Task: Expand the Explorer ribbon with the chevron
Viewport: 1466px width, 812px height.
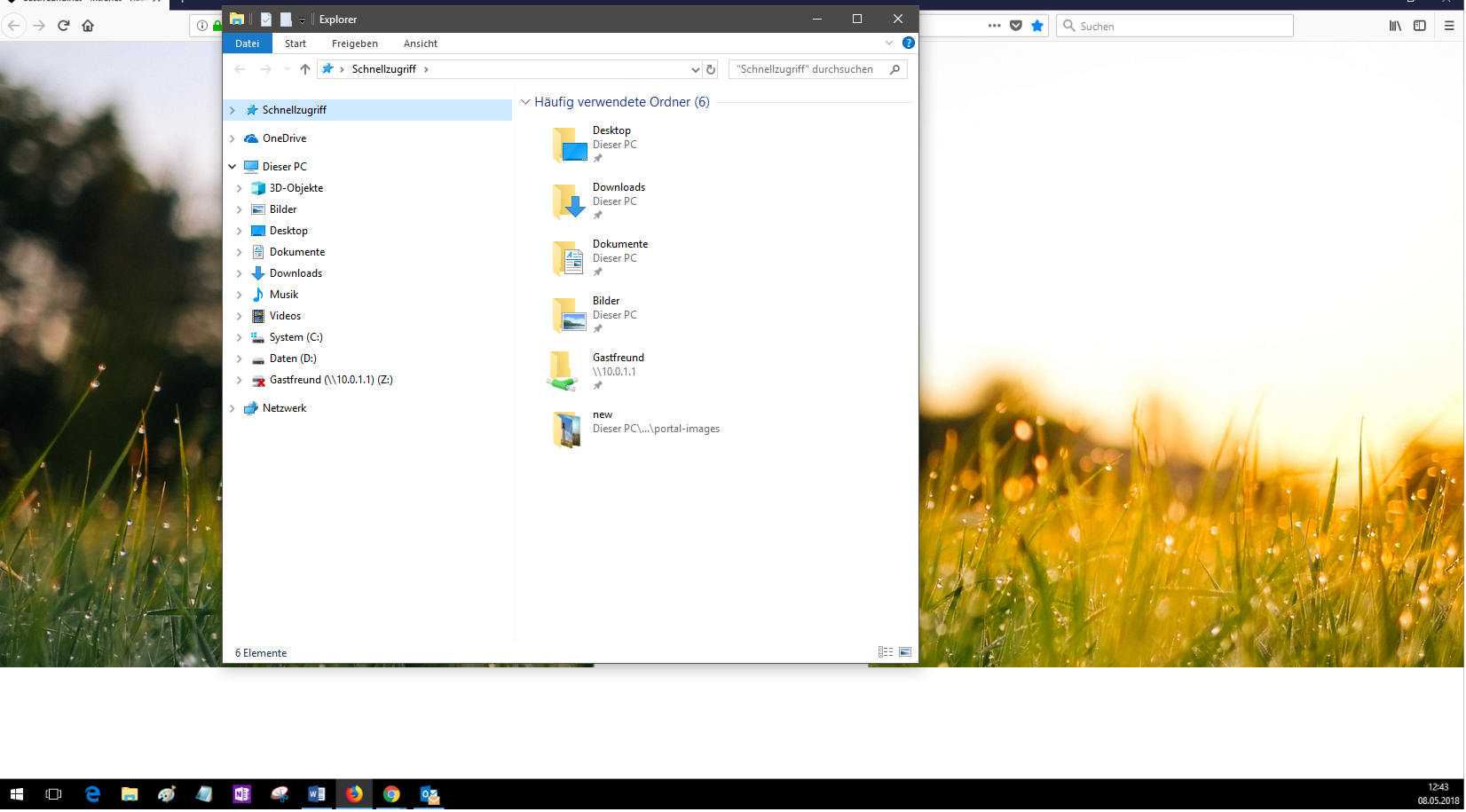Action: tap(889, 43)
